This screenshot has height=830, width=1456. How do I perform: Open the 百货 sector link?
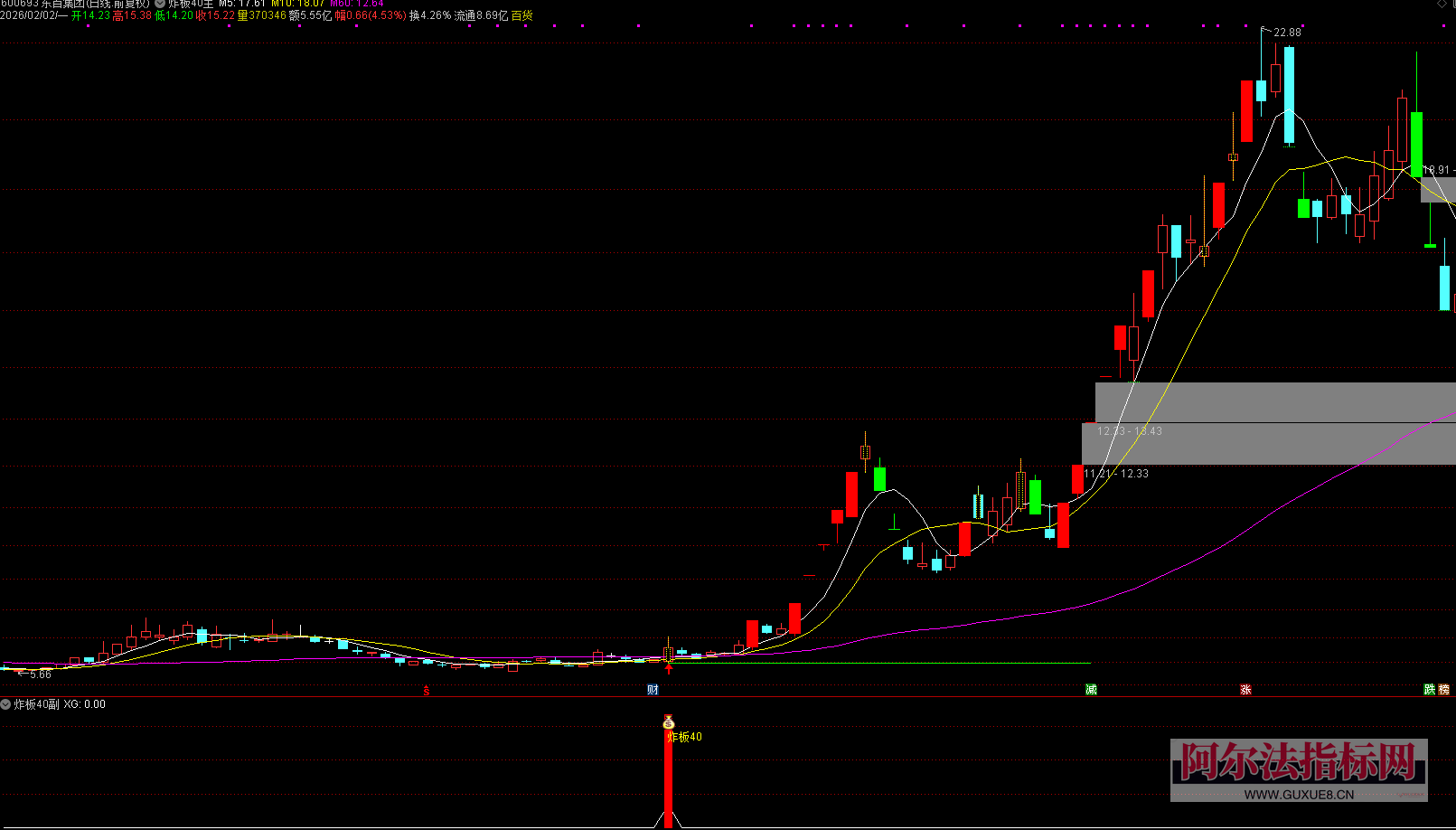(521, 15)
